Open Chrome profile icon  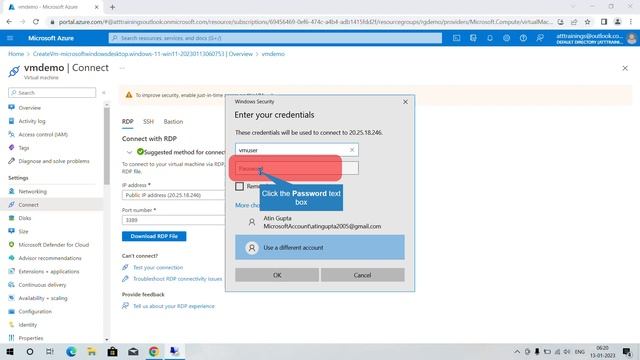pyautogui.click(x=618, y=22)
